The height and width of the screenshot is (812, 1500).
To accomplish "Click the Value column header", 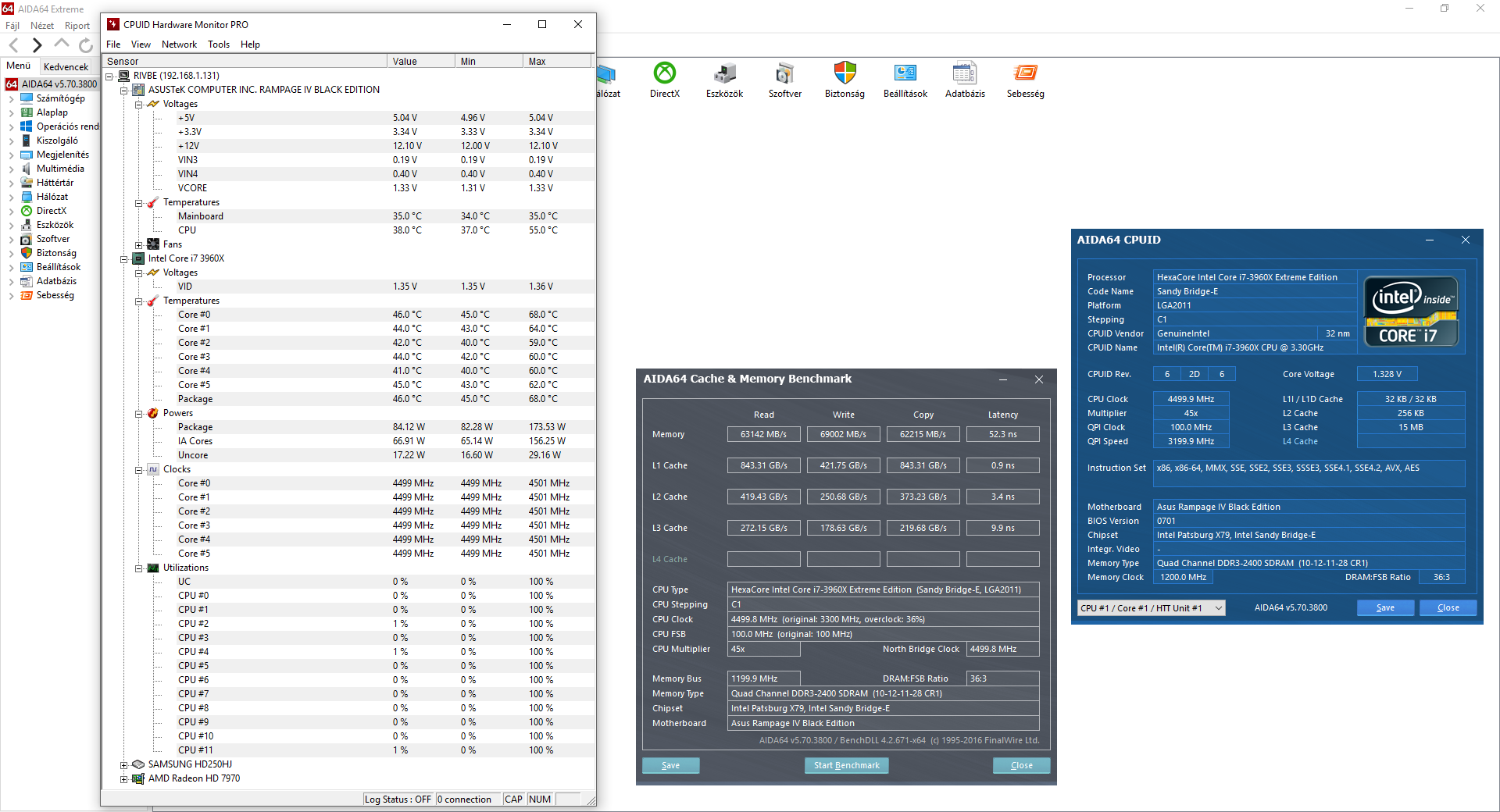I will [420, 61].
